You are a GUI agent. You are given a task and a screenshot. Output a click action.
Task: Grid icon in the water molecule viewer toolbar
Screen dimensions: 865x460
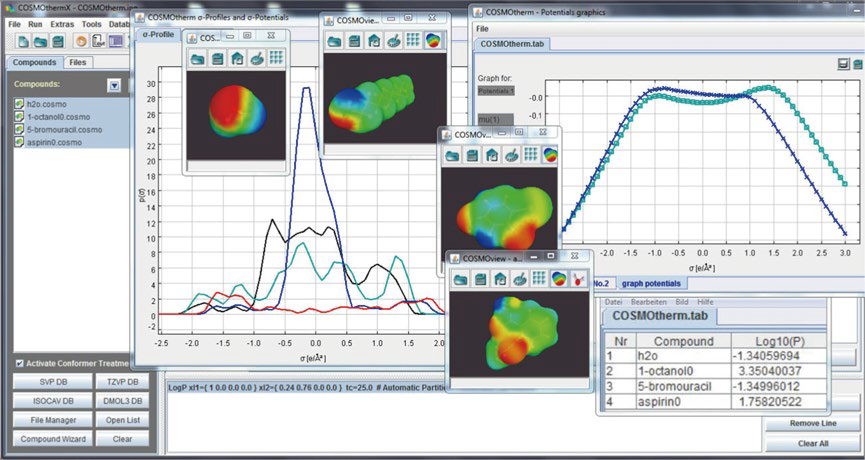click(x=276, y=58)
